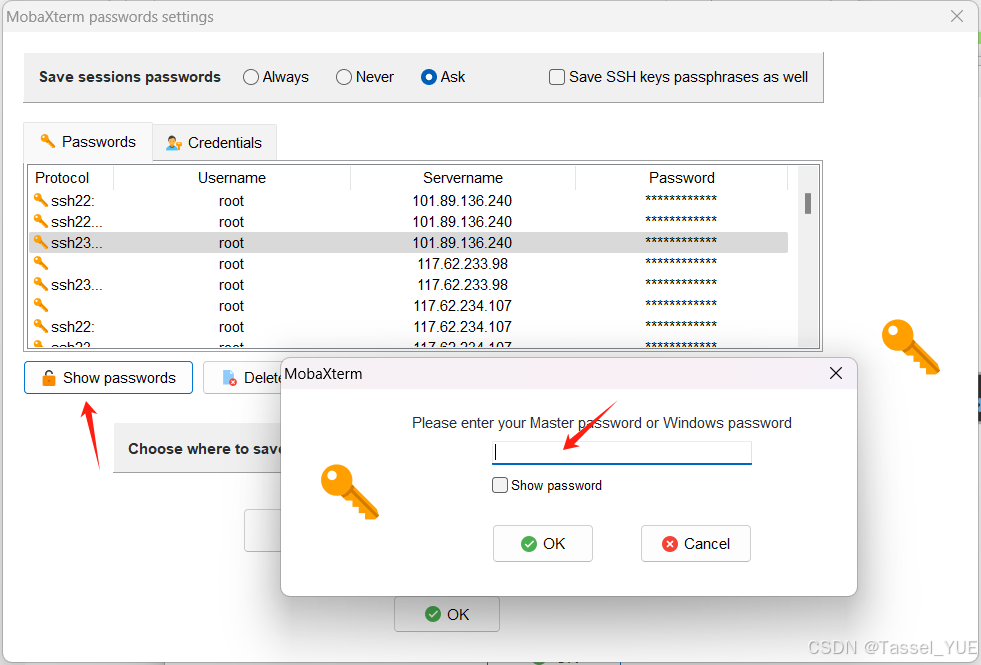Click the key icon of the blank-protocol row for 117.62.234.107
The width and height of the screenshot is (981, 665).
click(x=41, y=305)
